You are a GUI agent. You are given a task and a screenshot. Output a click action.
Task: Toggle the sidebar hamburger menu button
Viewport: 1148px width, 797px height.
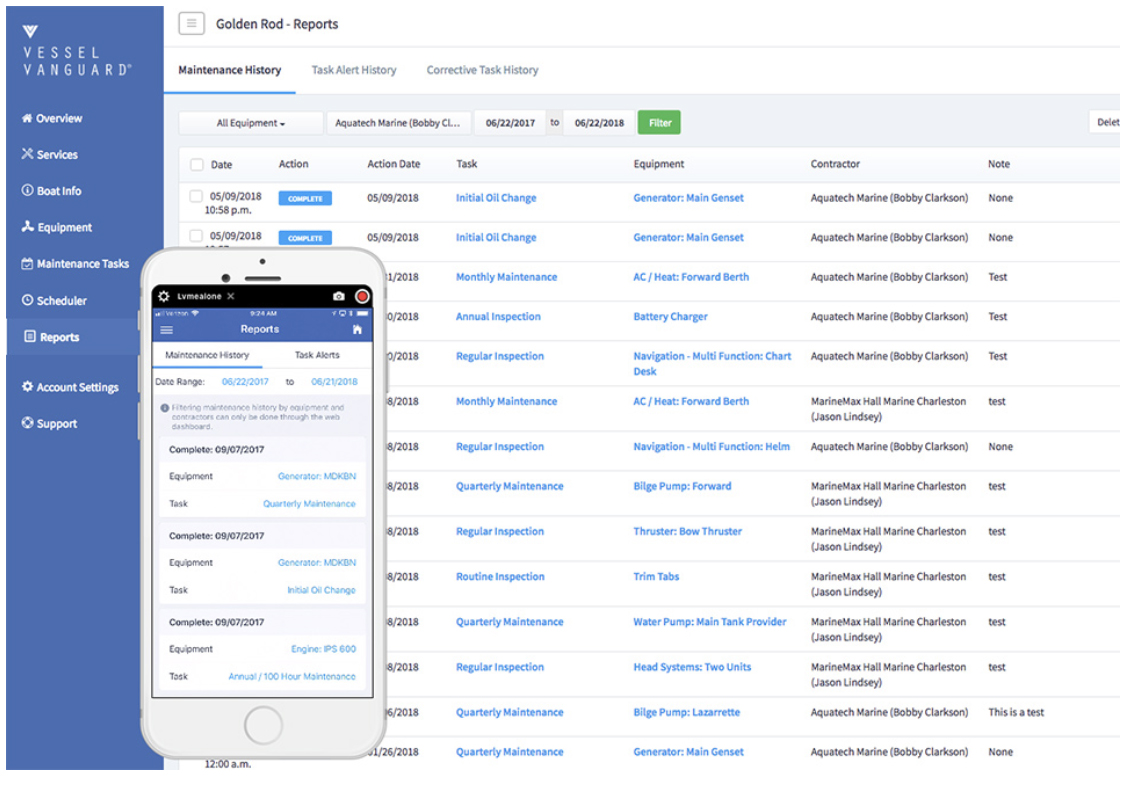(x=191, y=23)
